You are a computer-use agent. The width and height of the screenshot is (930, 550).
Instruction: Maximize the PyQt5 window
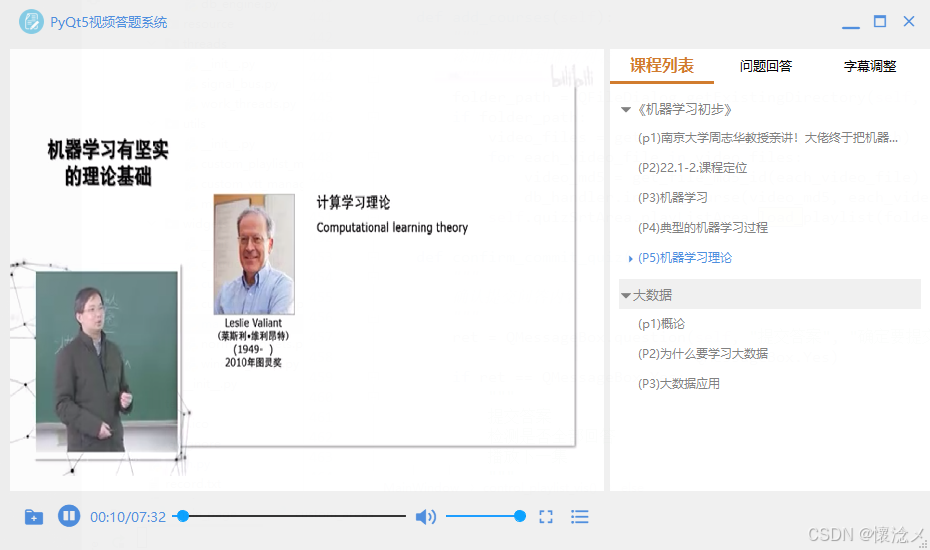pyautogui.click(x=880, y=22)
